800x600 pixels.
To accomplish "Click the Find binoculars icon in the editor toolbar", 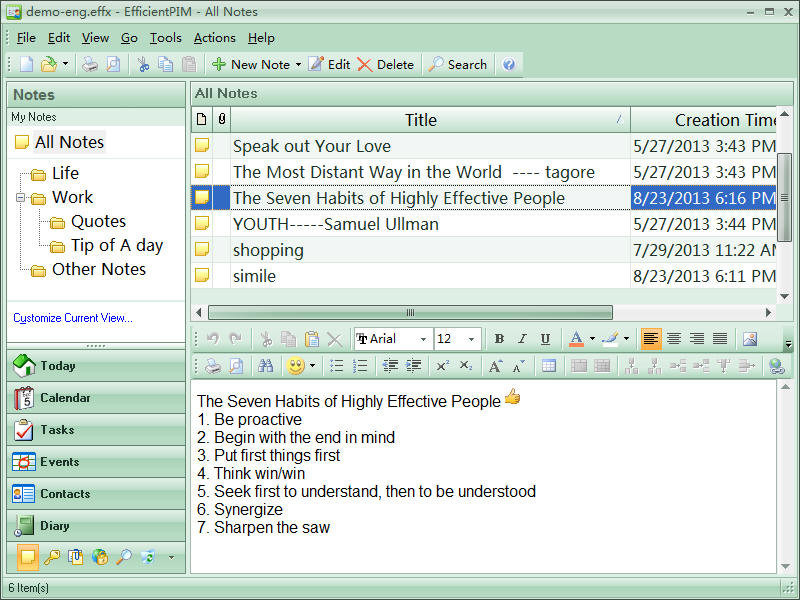I will pos(266,366).
